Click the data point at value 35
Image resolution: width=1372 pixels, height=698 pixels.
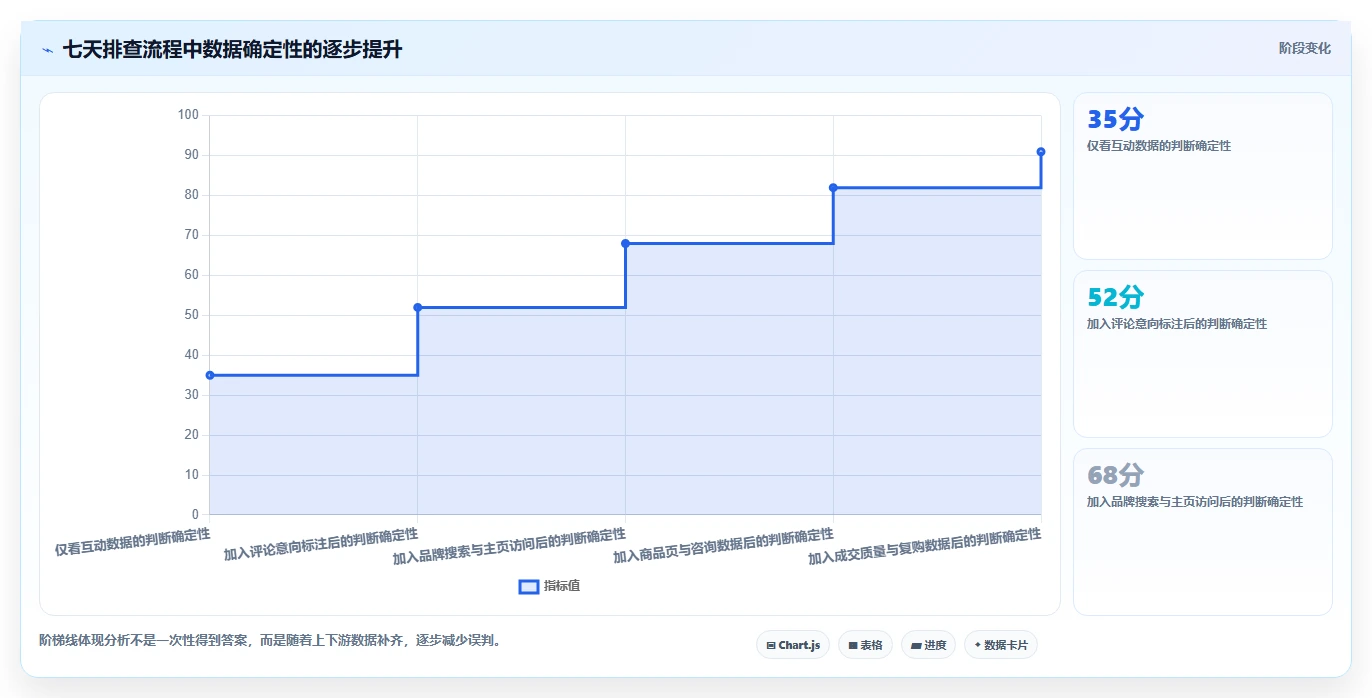point(210,375)
